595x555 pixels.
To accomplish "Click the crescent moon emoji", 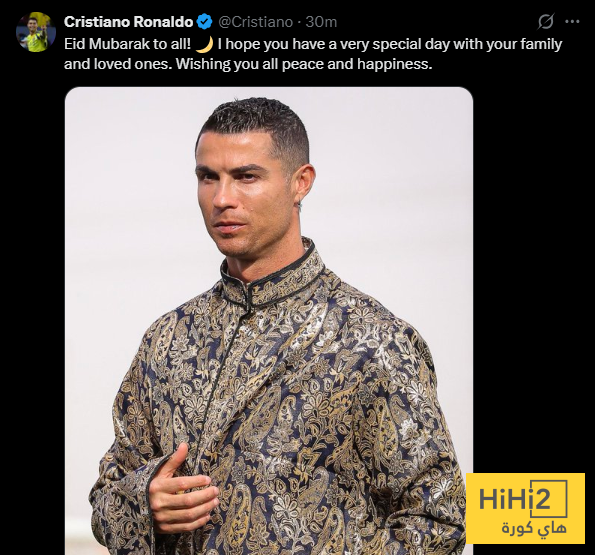I will (204, 45).
